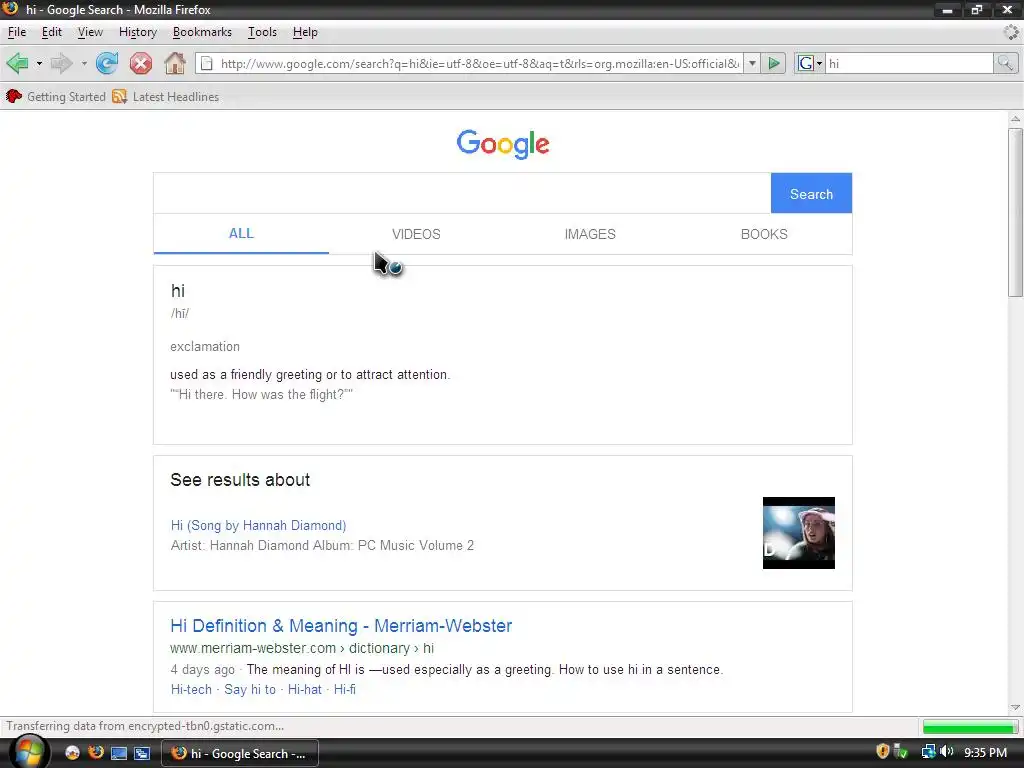
Task: Open forward button history dropdown arrow
Action: (84, 63)
